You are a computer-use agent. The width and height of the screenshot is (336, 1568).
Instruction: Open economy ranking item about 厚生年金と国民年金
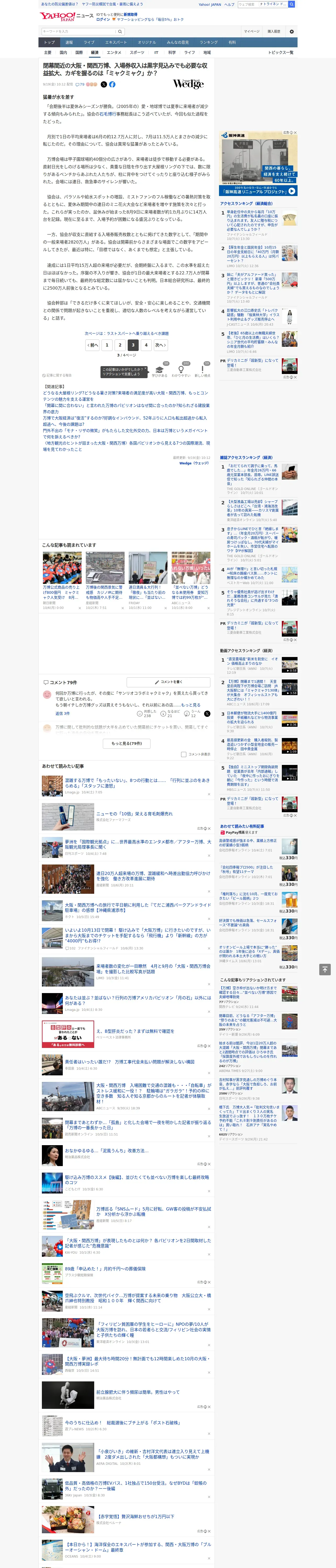pos(253,254)
